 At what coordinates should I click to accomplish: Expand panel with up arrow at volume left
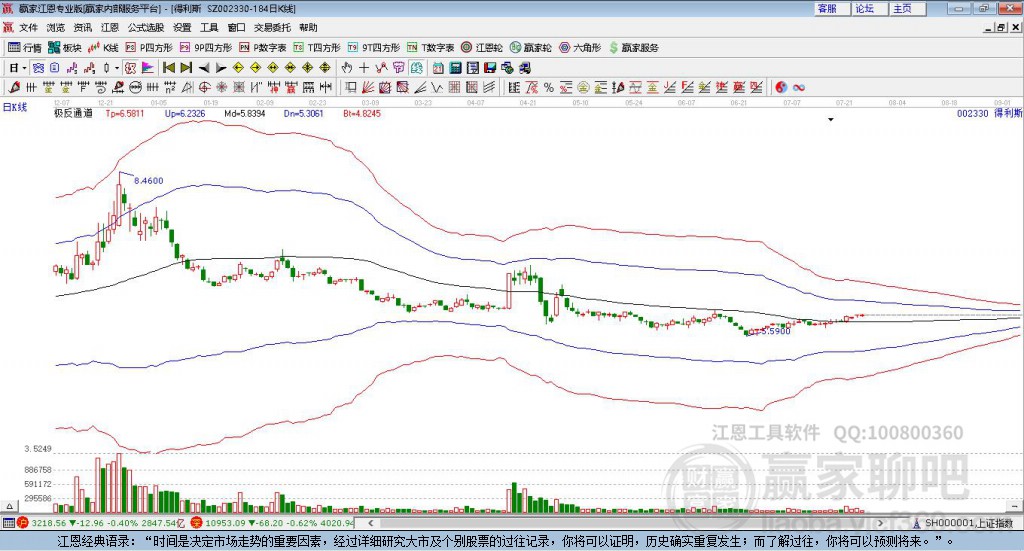coord(9,506)
